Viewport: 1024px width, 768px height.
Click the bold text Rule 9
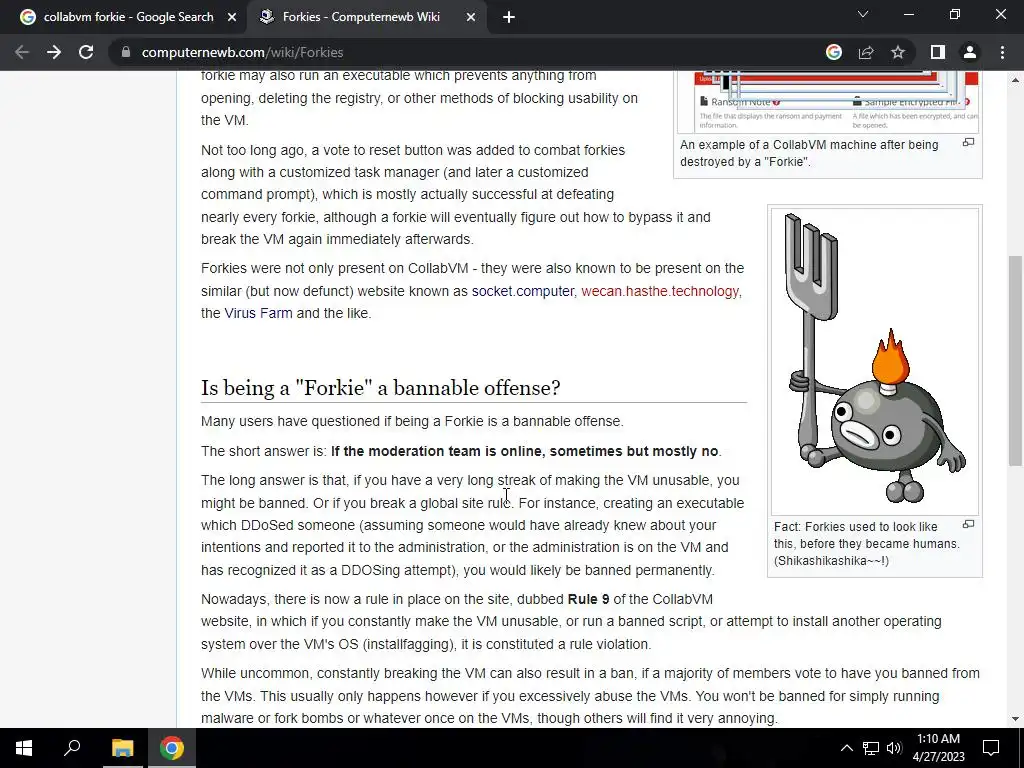click(588, 600)
